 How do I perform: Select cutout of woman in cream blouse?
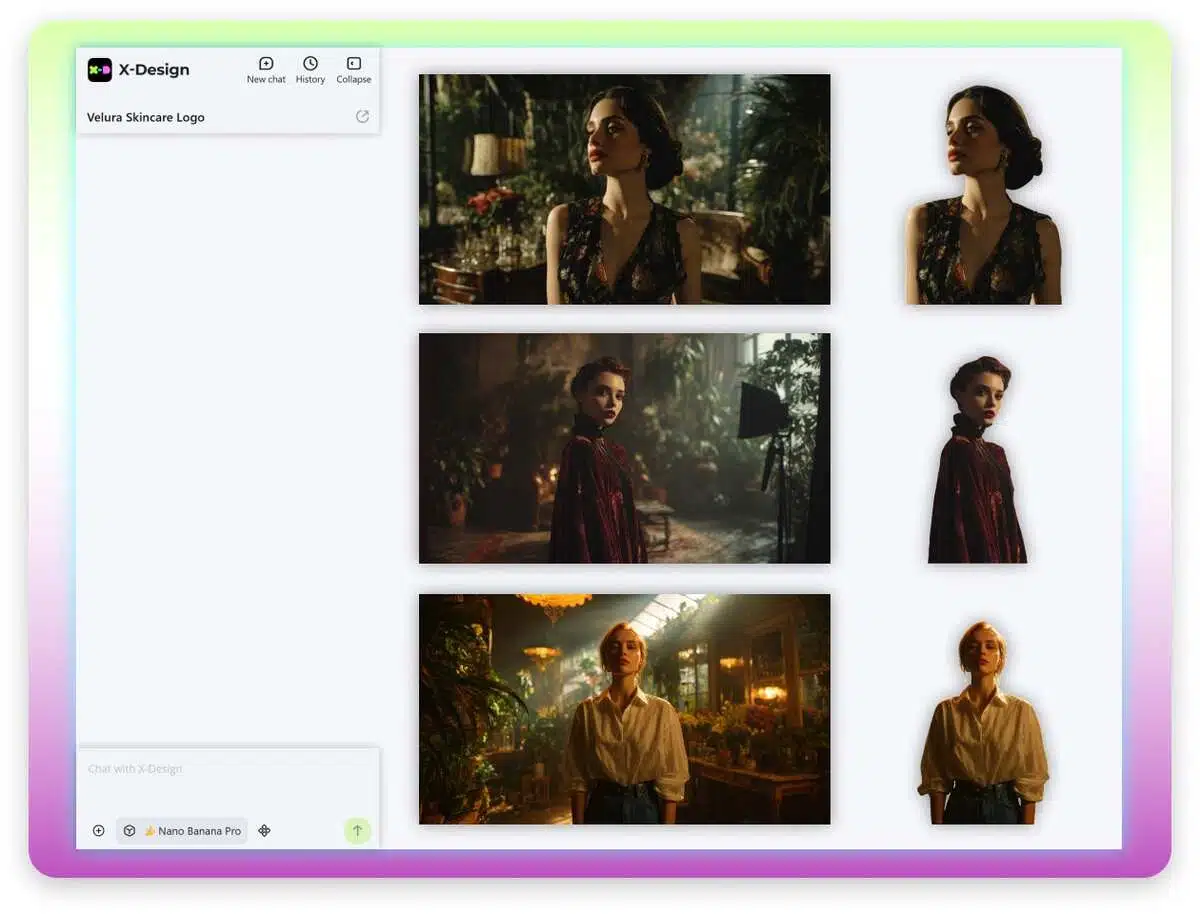point(983,722)
